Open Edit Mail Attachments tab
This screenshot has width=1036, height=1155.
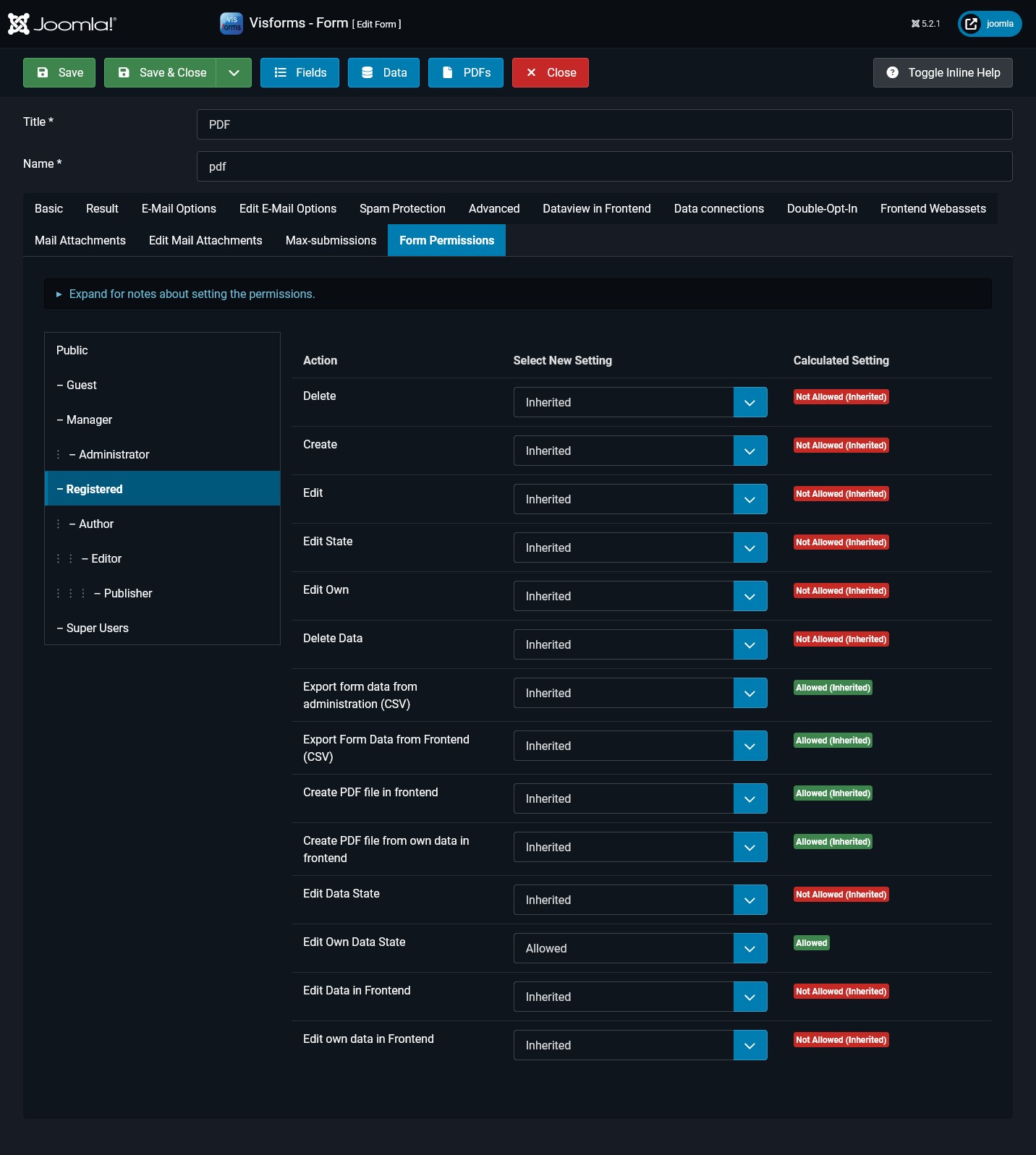(205, 240)
